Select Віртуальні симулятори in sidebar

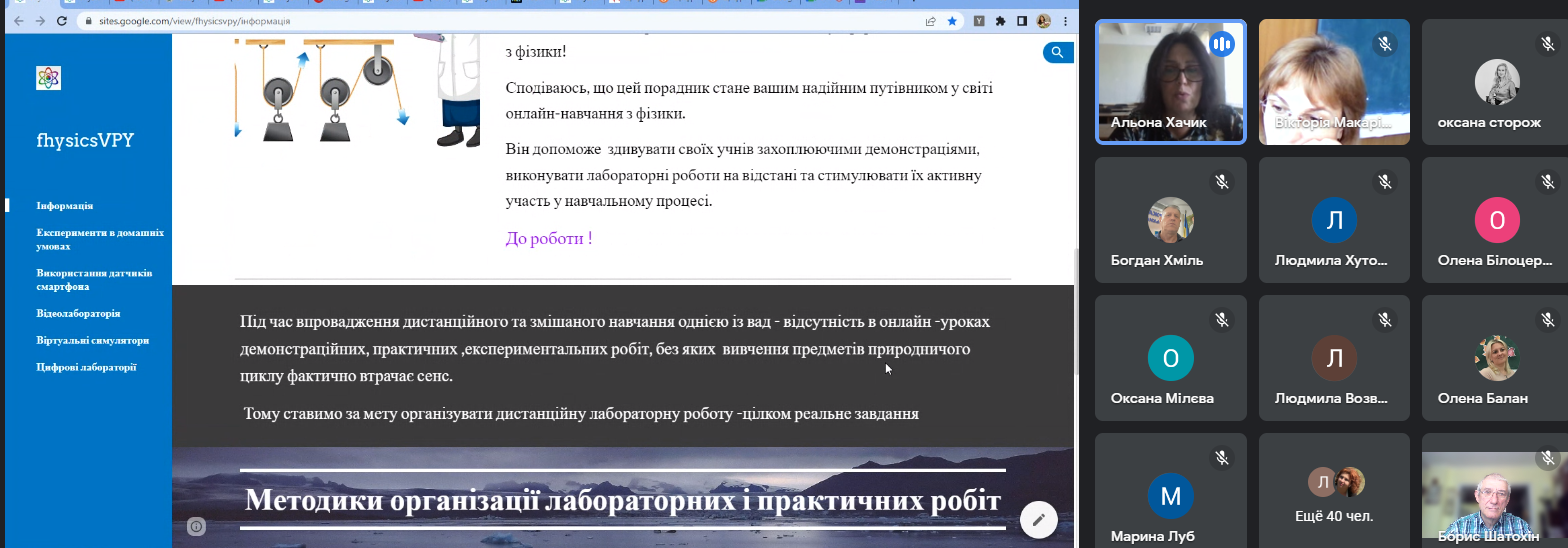click(x=92, y=340)
